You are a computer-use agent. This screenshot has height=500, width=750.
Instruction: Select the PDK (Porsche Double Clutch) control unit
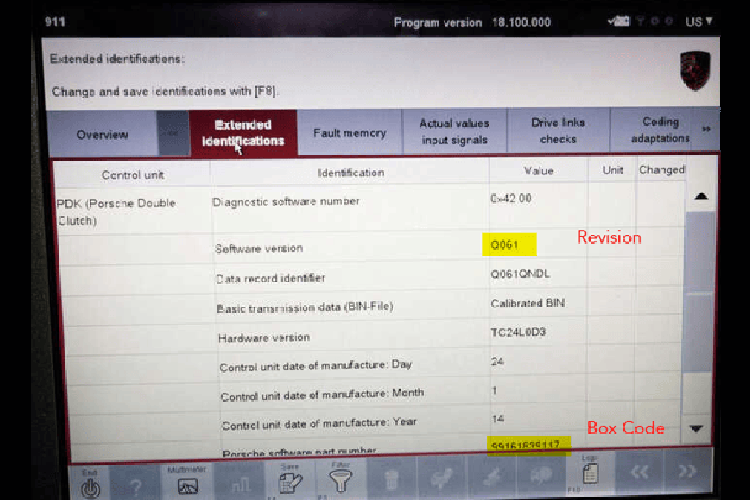coord(116,211)
